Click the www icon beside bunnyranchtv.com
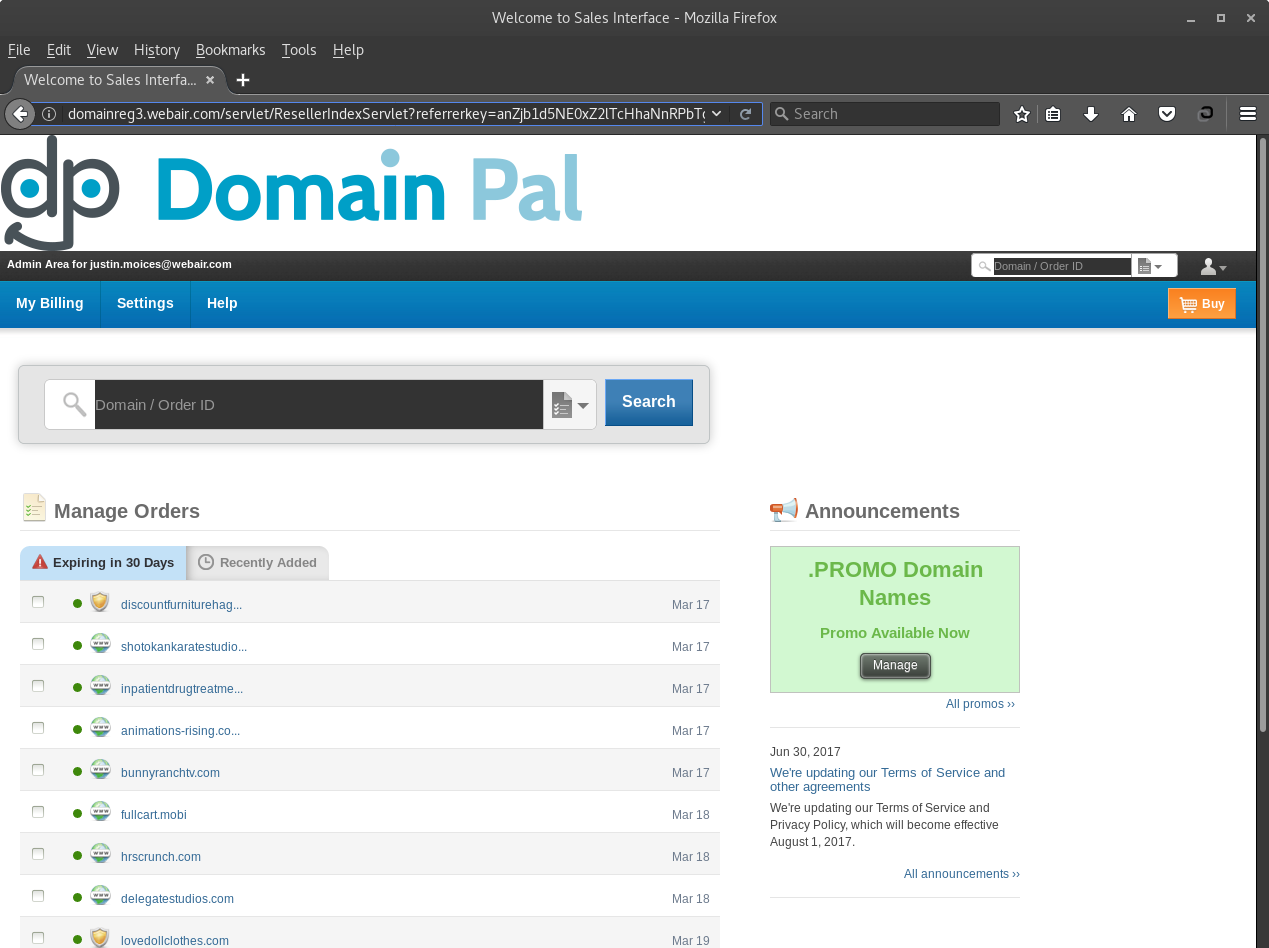 (x=100, y=770)
